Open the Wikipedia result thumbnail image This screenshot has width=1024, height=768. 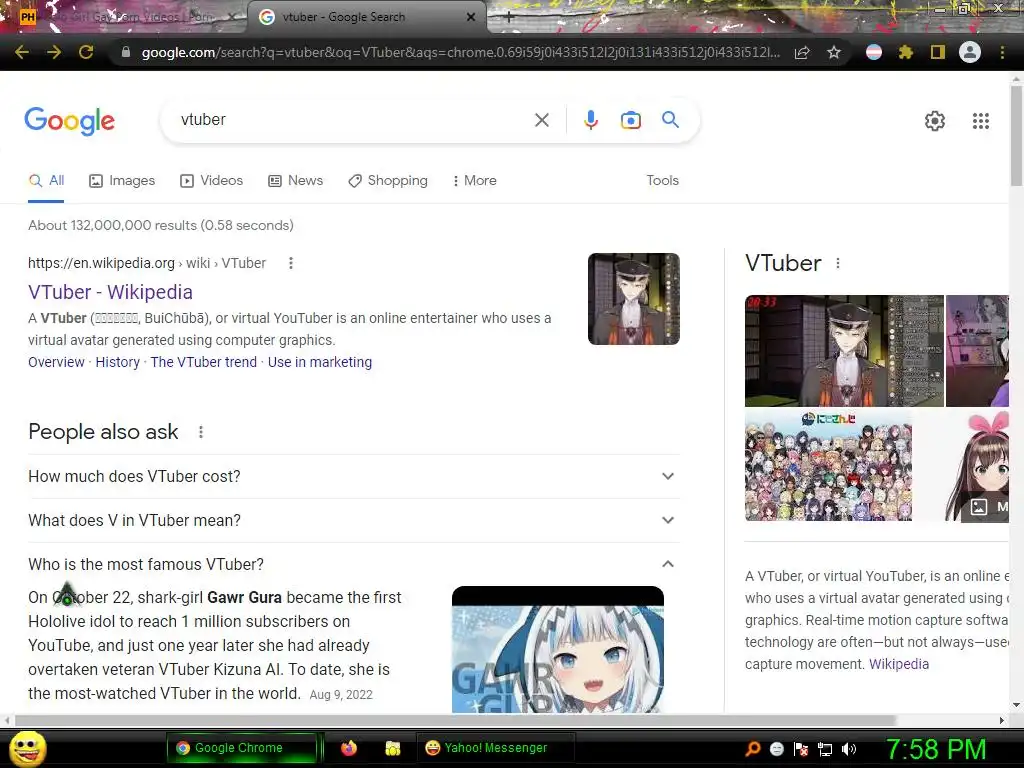coord(633,299)
